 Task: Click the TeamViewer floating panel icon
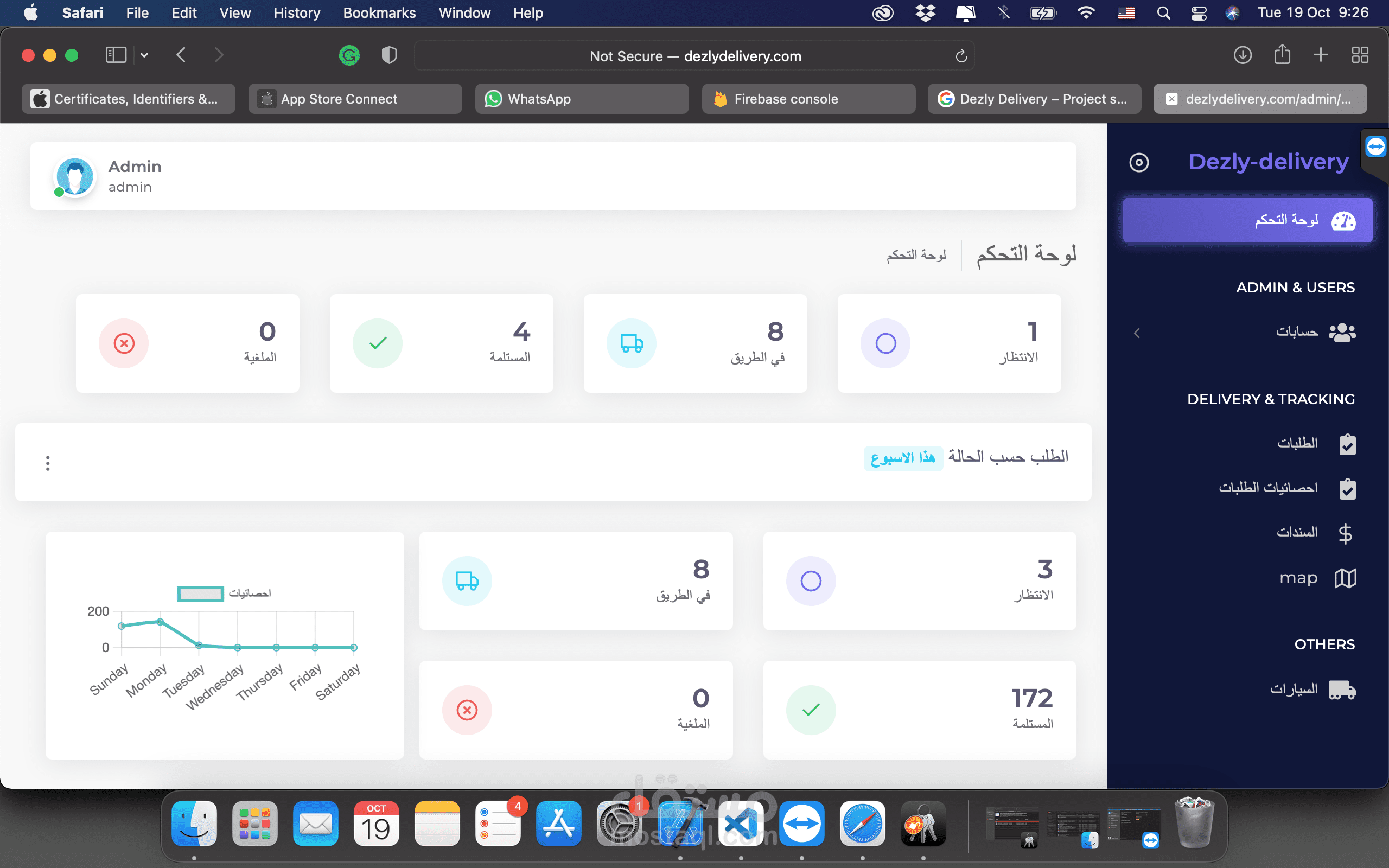(x=1375, y=147)
